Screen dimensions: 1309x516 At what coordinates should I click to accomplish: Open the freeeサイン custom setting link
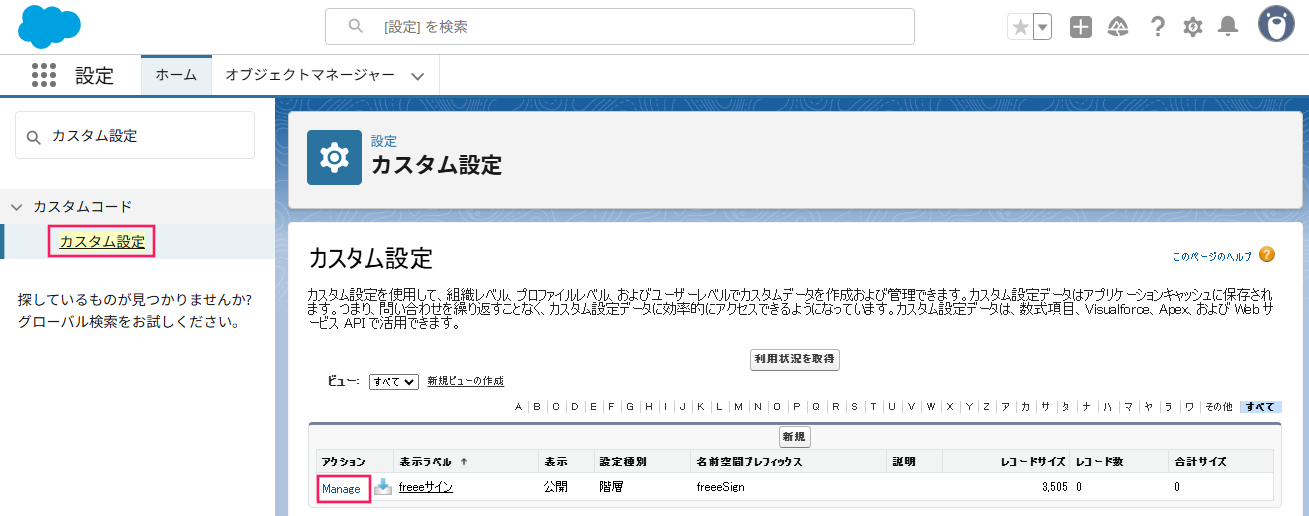425,487
